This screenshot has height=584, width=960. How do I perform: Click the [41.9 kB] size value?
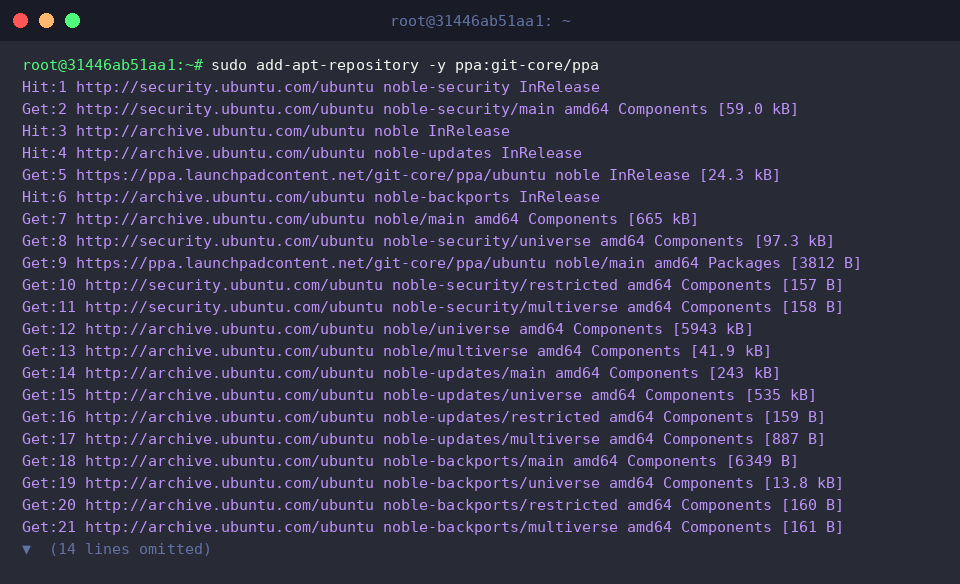(730, 351)
